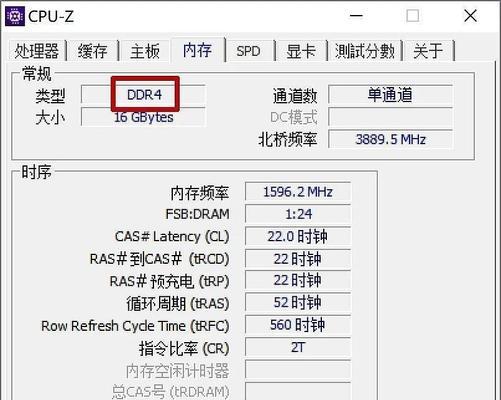Switch to the 处理器 tab

point(37,51)
